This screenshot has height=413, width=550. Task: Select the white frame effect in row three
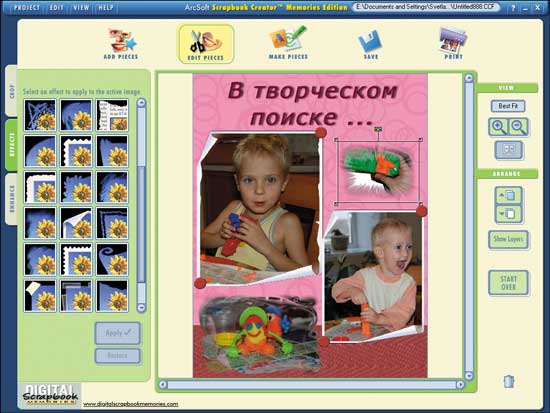pos(40,187)
